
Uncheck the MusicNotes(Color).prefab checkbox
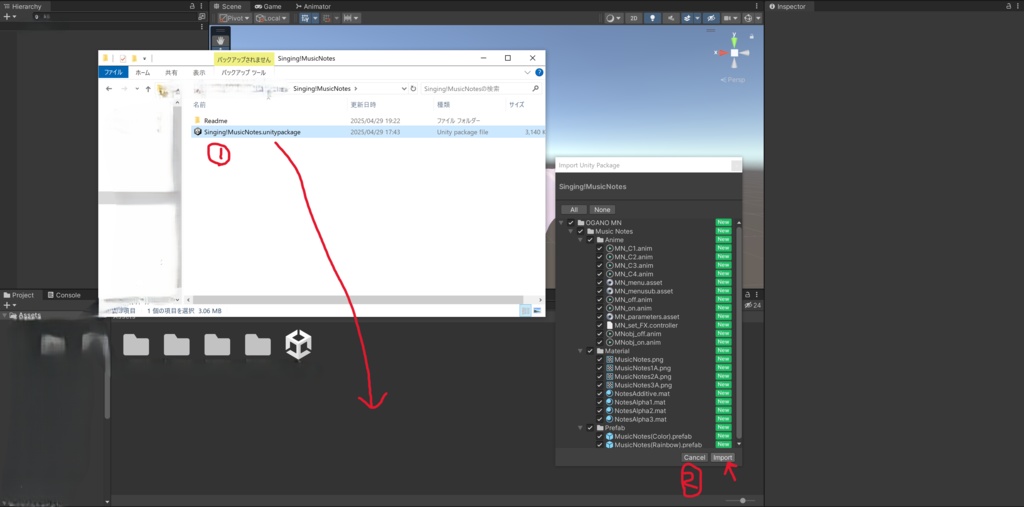click(x=600, y=436)
